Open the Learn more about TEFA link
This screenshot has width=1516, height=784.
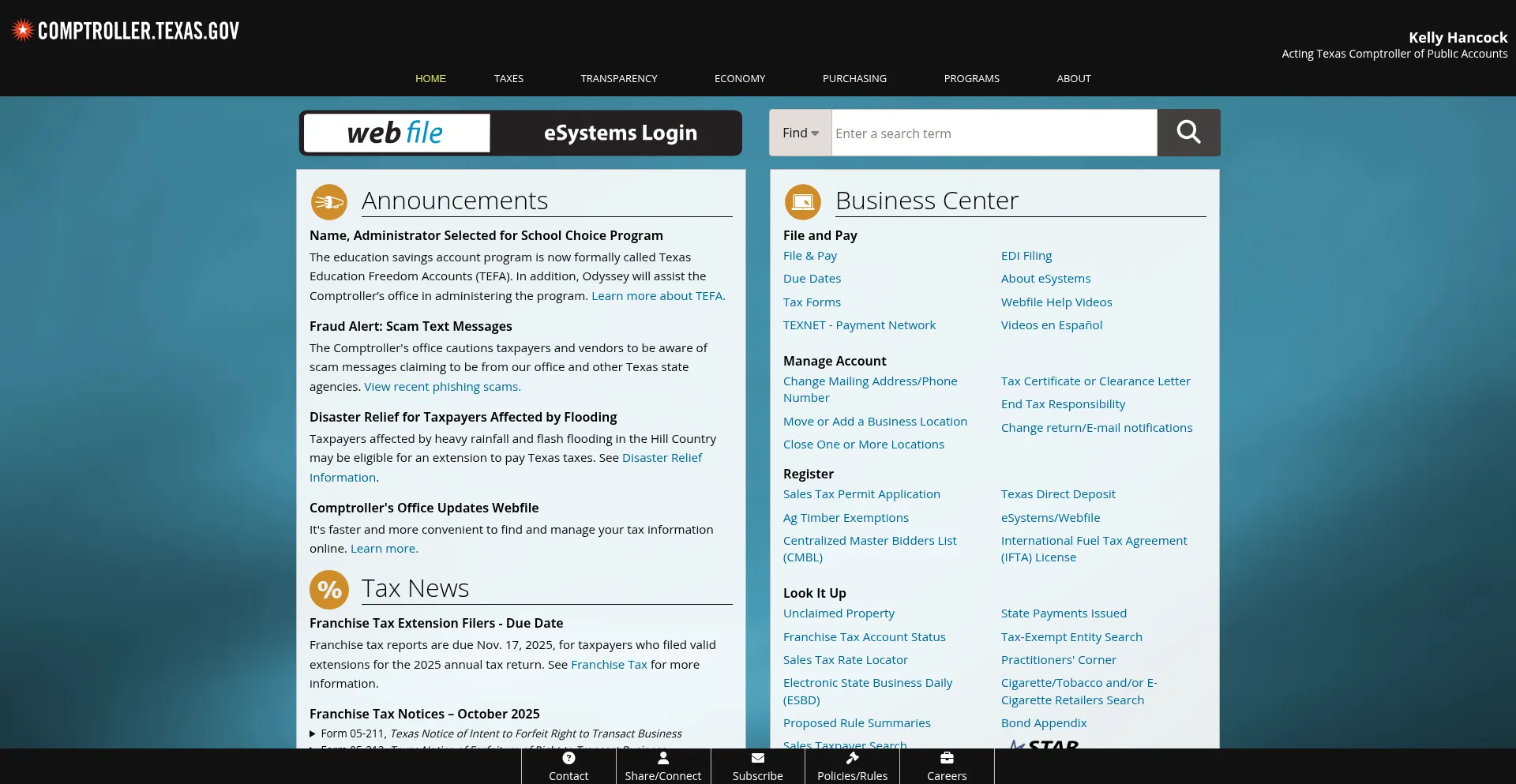[x=658, y=296]
